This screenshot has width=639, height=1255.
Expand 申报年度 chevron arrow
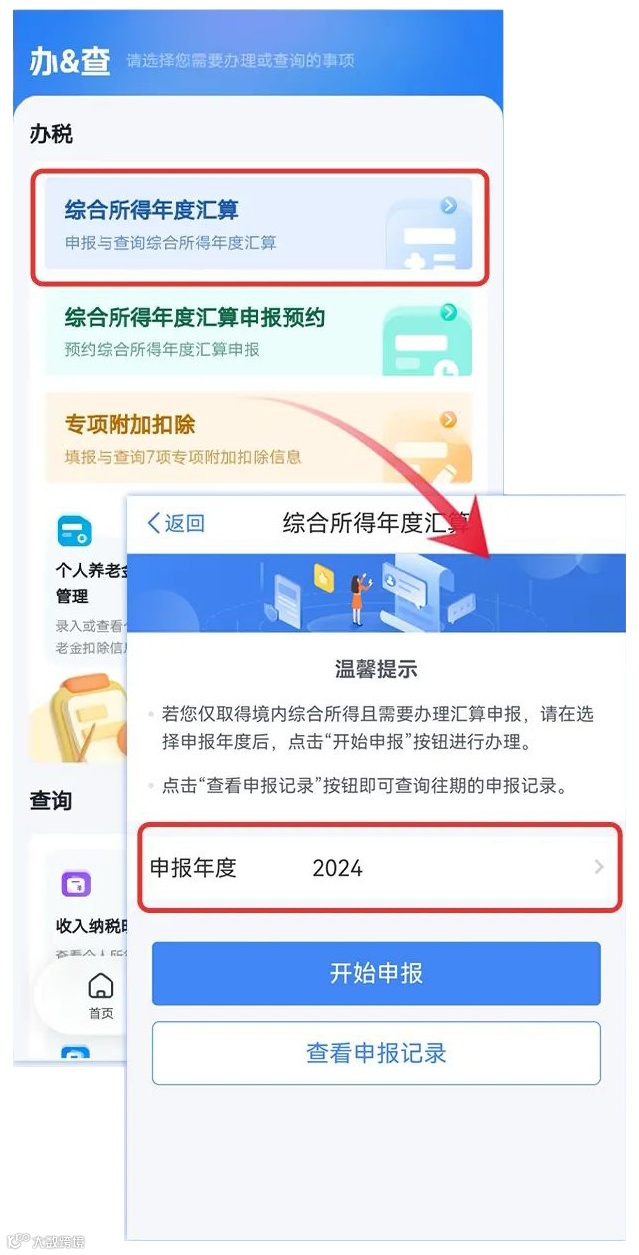(599, 867)
